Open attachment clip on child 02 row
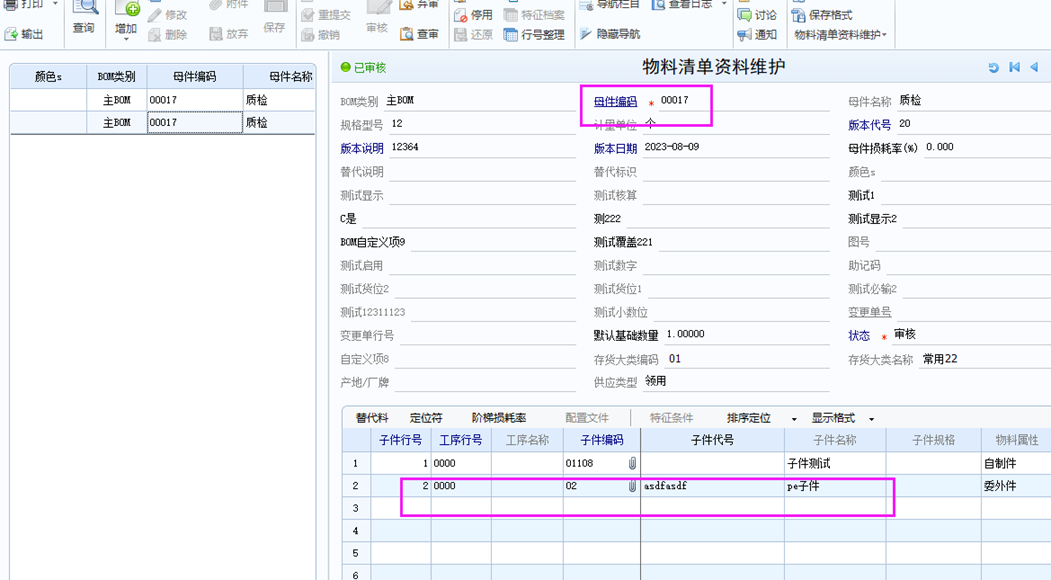 (632, 486)
